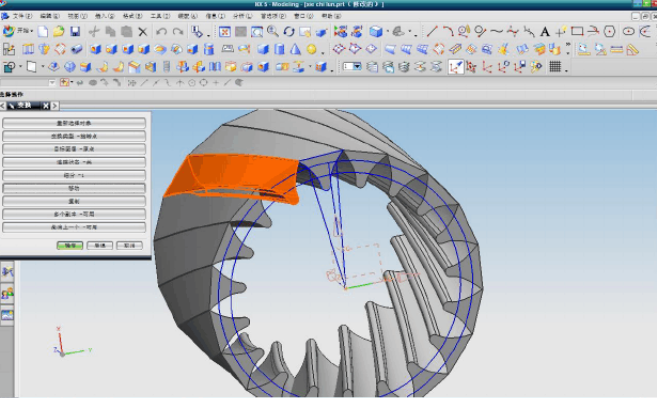Select the yellow Sphere primitive icon
This screenshot has width=657, height=398.
pyautogui.click(x=311, y=49)
